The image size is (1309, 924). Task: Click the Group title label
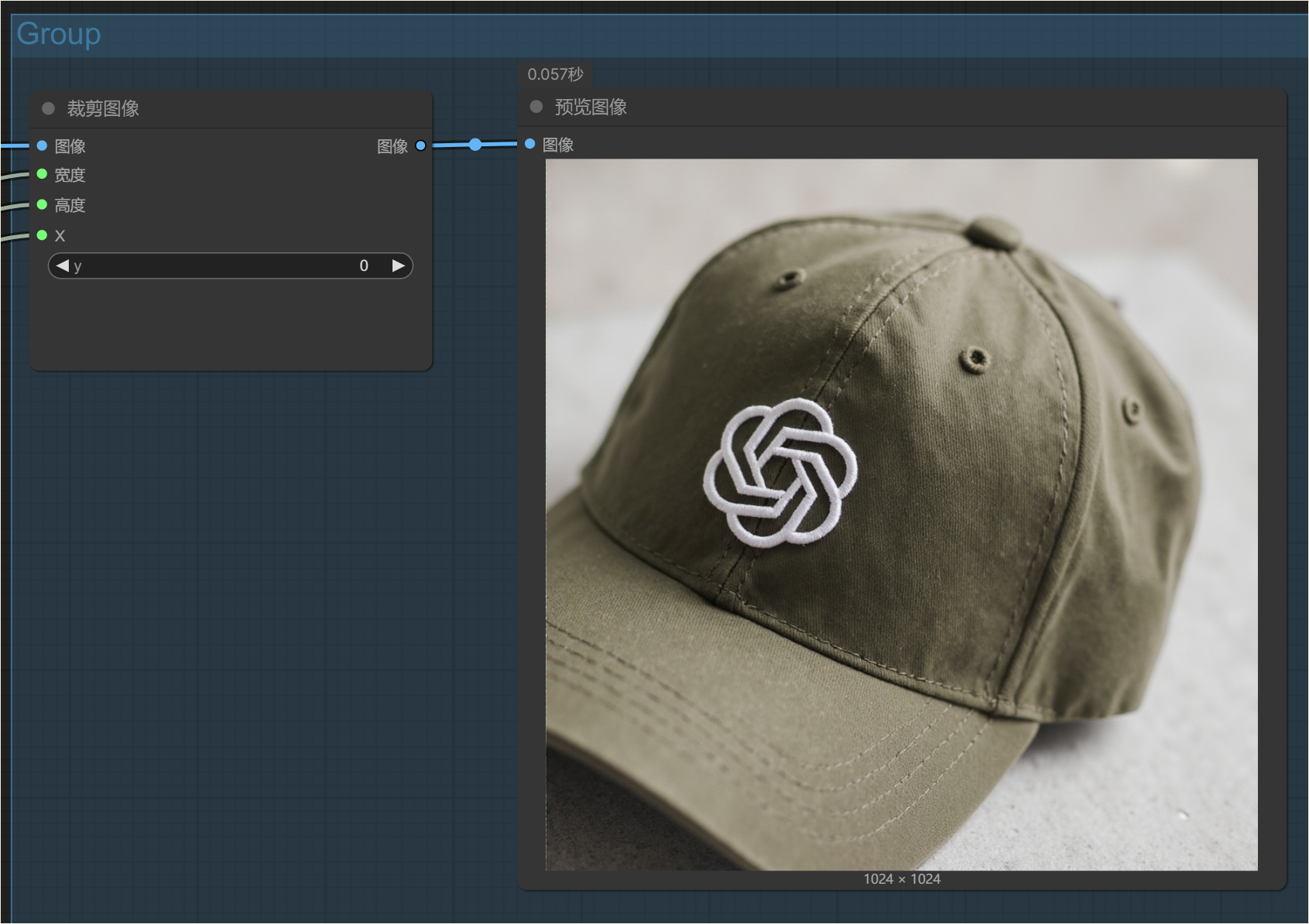tap(59, 34)
